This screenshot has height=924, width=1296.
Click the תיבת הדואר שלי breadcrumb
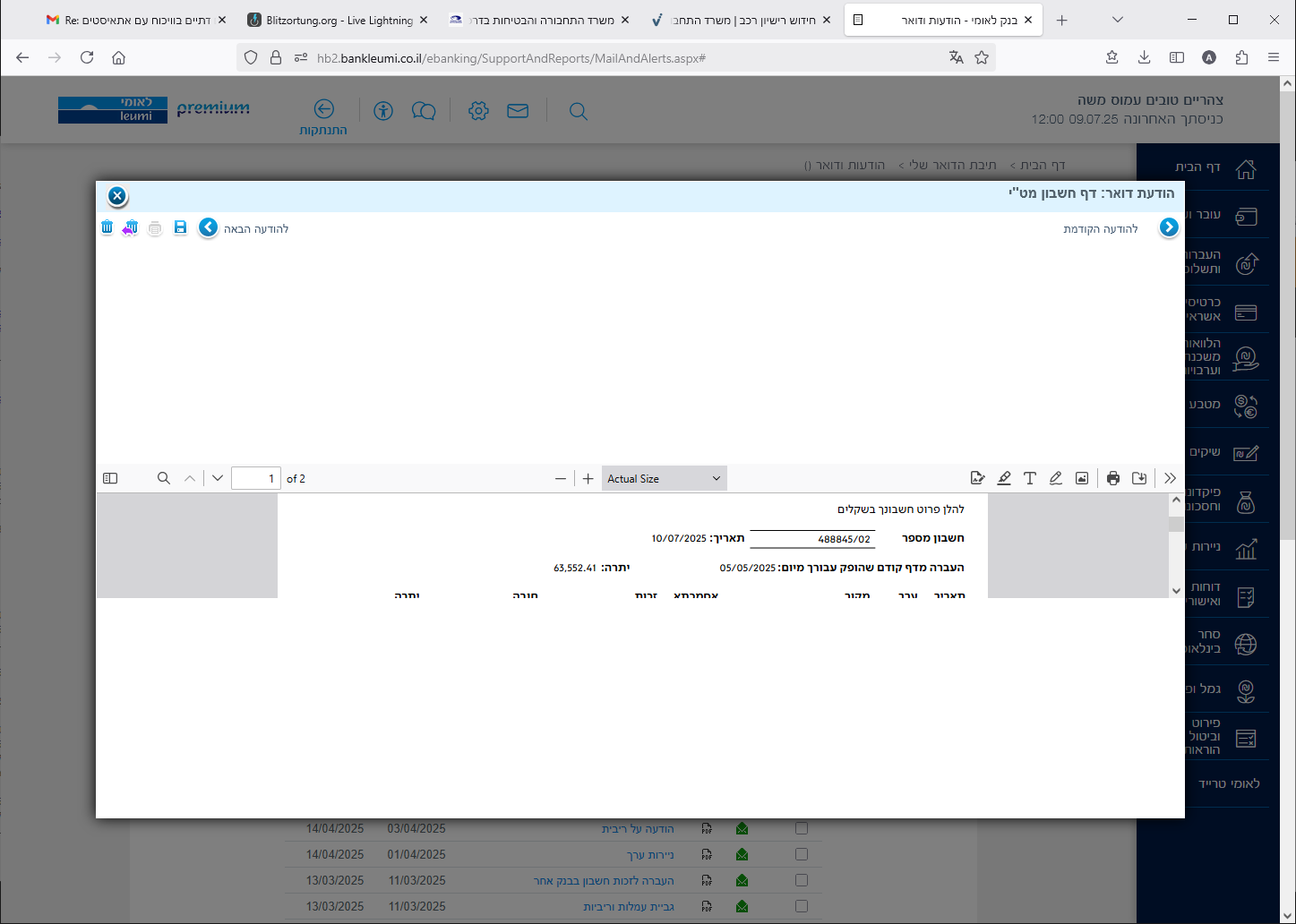coord(953,165)
